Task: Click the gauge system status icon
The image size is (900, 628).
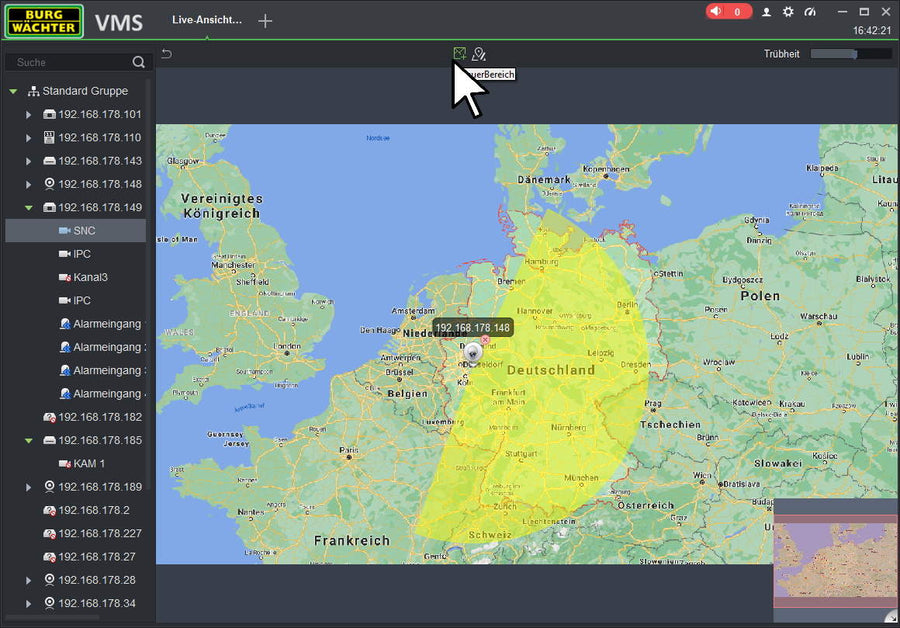Action: [810, 12]
